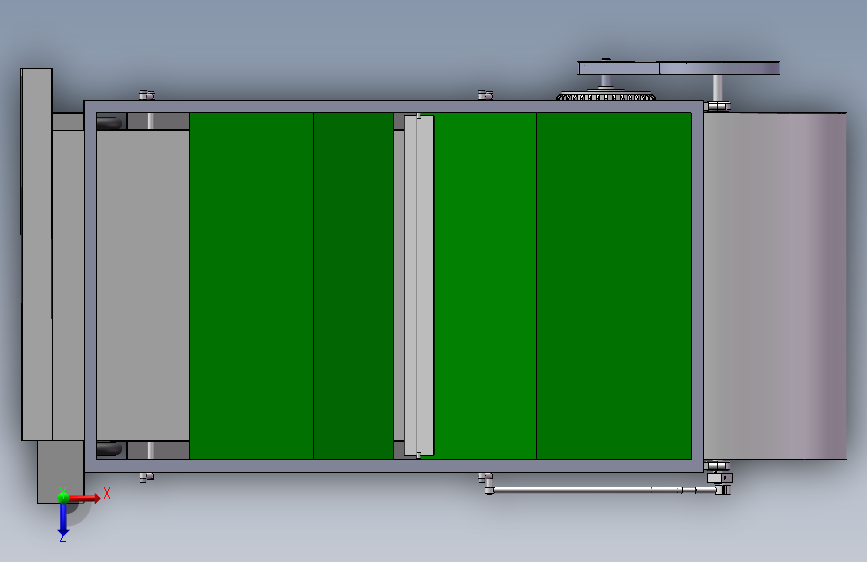867x562 pixels.
Task: Click the green Y axis dot of the triad
Action: (63, 497)
